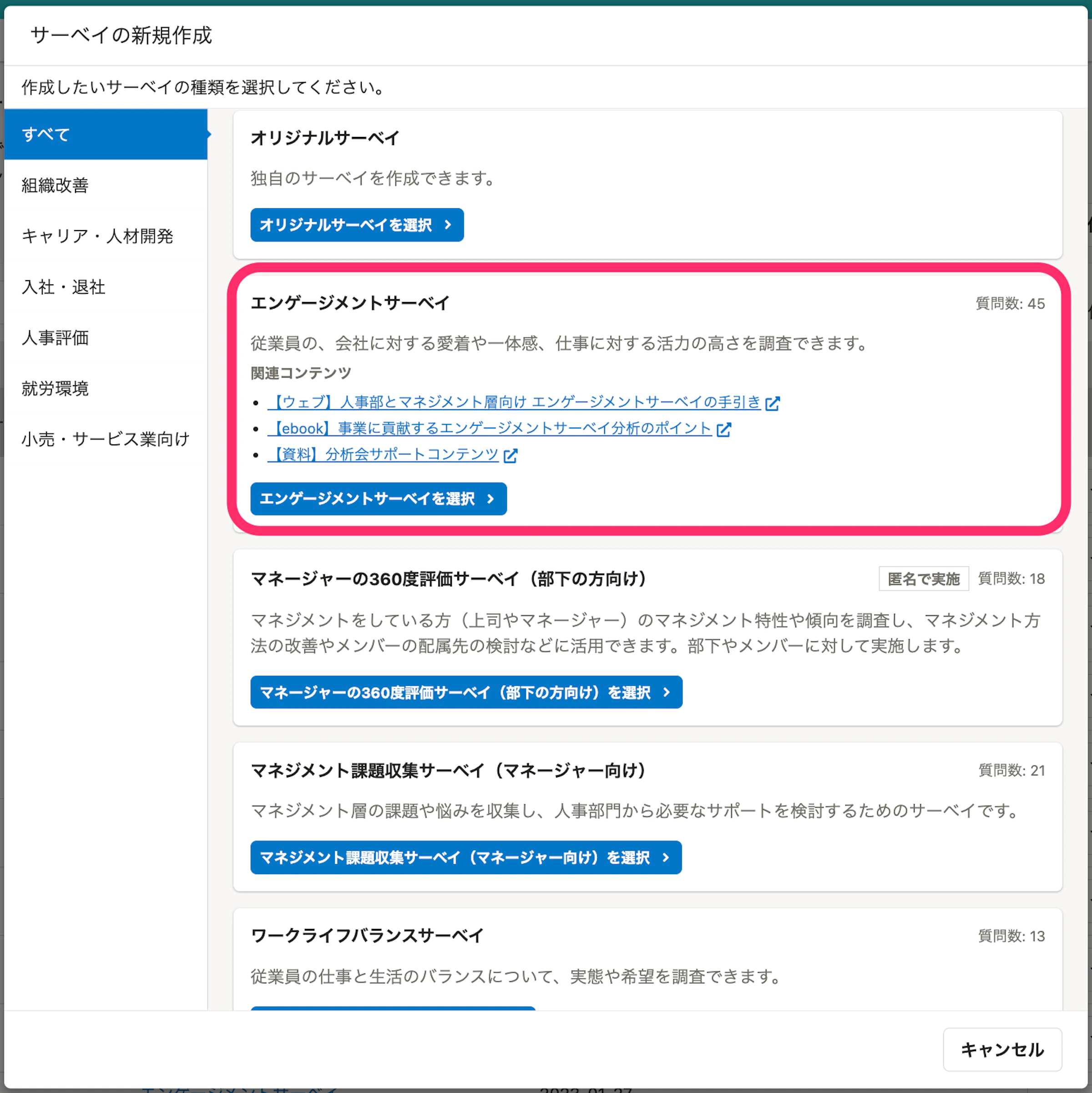Open the 【ebook】エンゲージメントサーベイ分析のポイント link
Image resolution: width=1092 pixels, height=1093 pixels.
coord(490,429)
